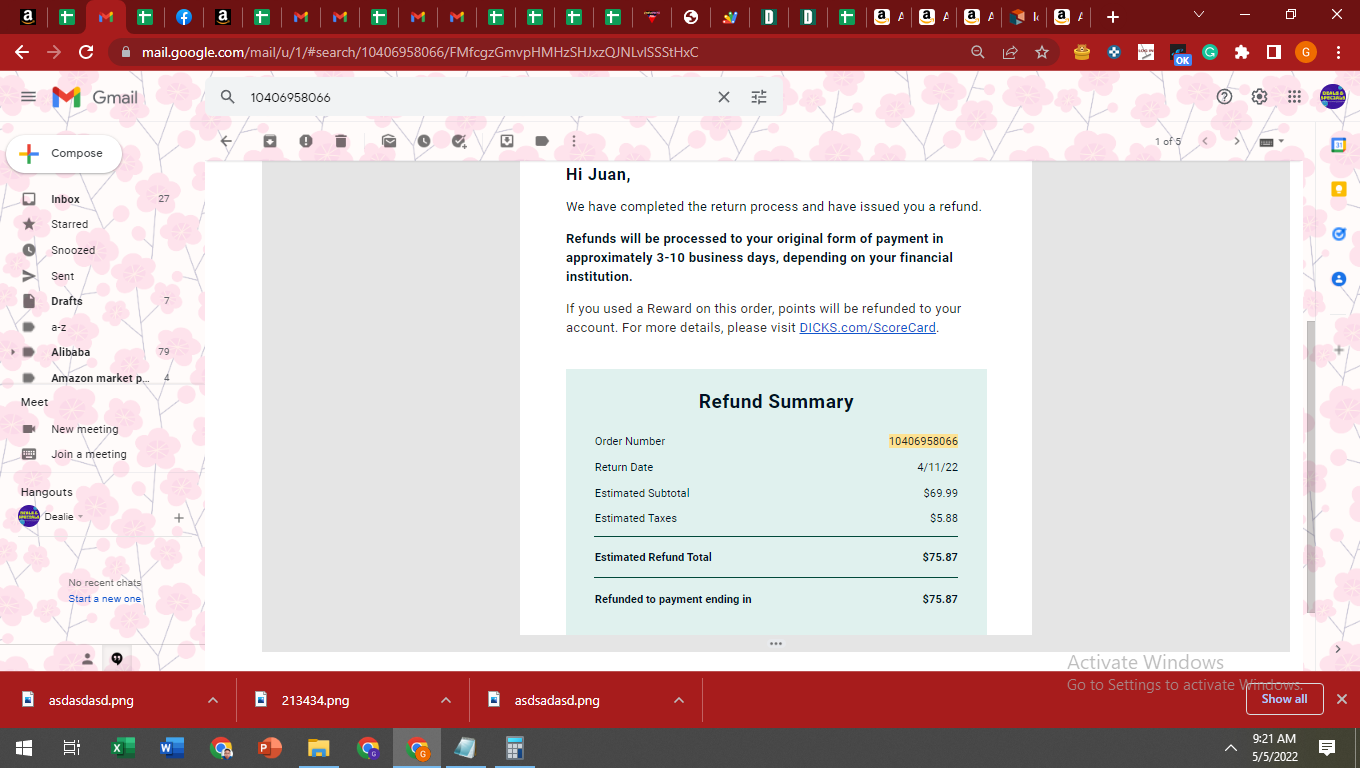Open Google Calendar in the side panel
Screen dimensions: 1360x768
(1339, 145)
